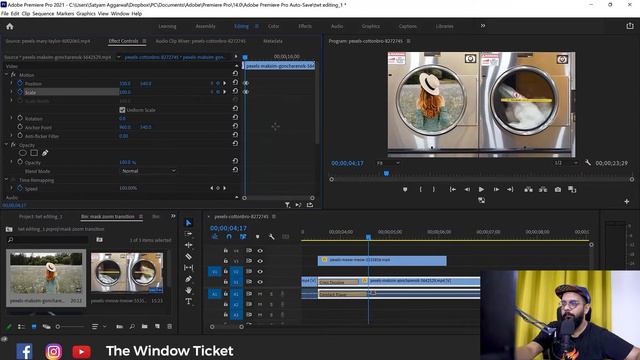Create 4-point polygon mask under Opacity
This screenshot has height=360, width=640.
(x=34, y=153)
